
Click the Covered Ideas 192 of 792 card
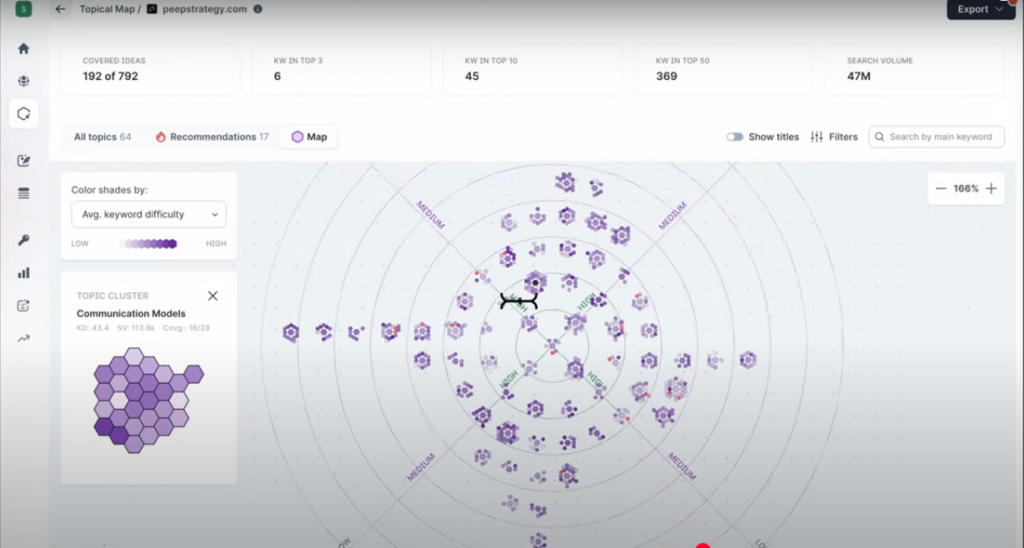pos(150,70)
